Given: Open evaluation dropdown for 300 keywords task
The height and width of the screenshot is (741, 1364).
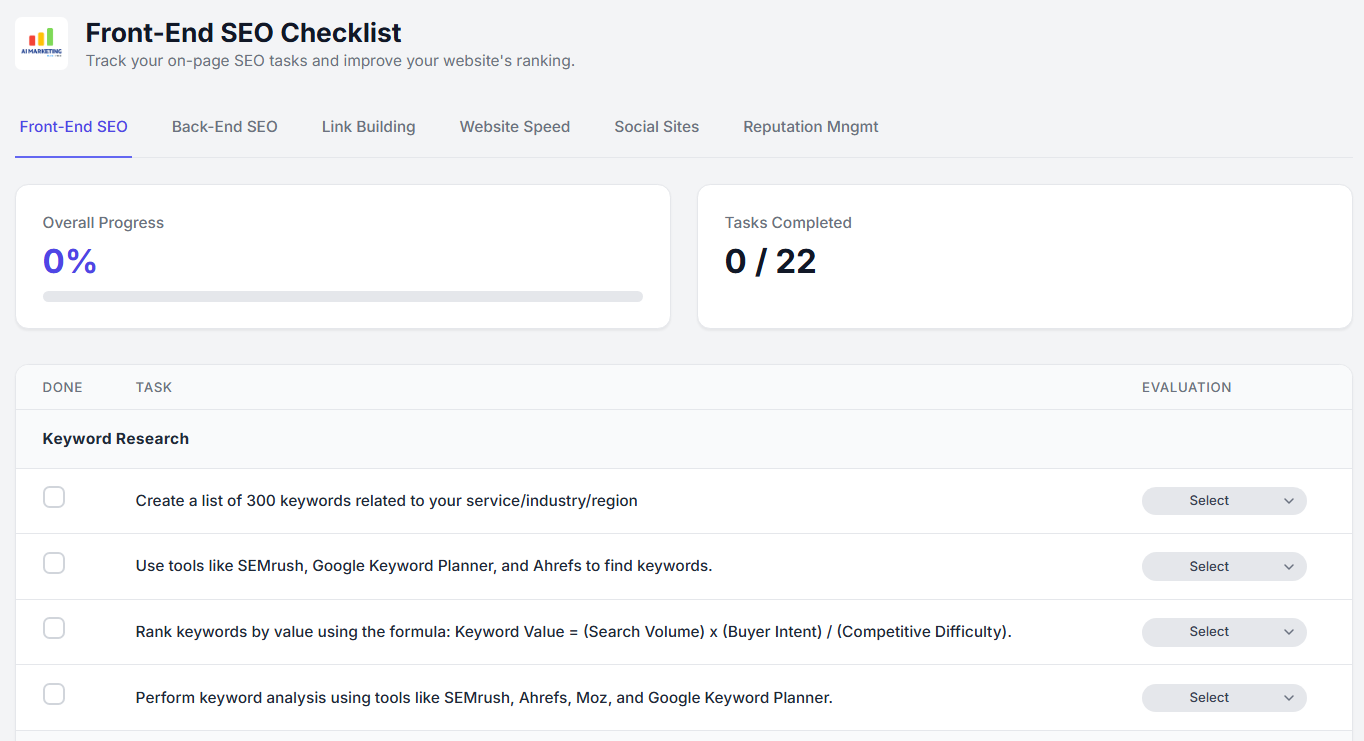Looking at the screenshot, I should [1223, 501].
